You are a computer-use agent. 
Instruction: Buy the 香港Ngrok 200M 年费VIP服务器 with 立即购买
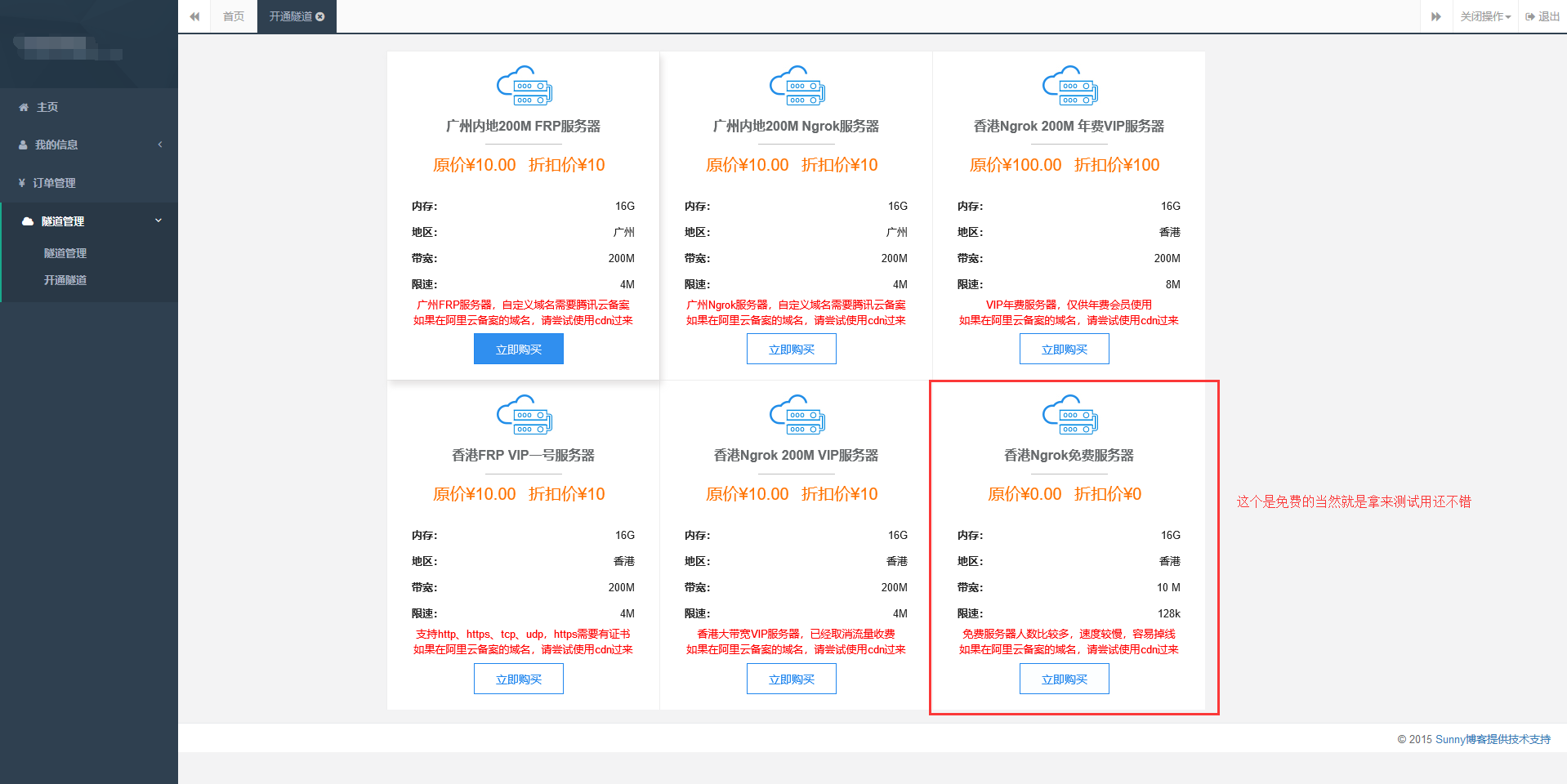pos(1065,350)
